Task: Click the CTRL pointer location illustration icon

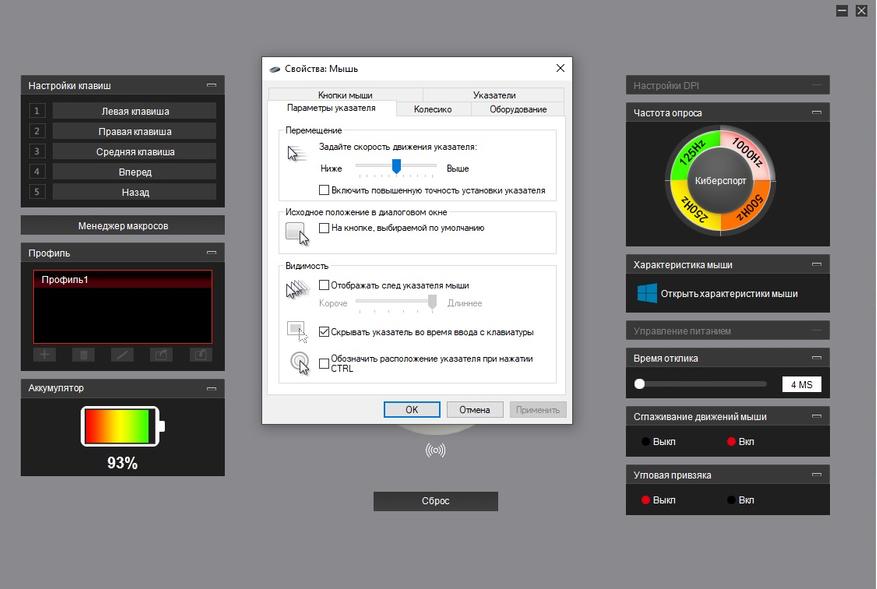Action: point(300,362)
